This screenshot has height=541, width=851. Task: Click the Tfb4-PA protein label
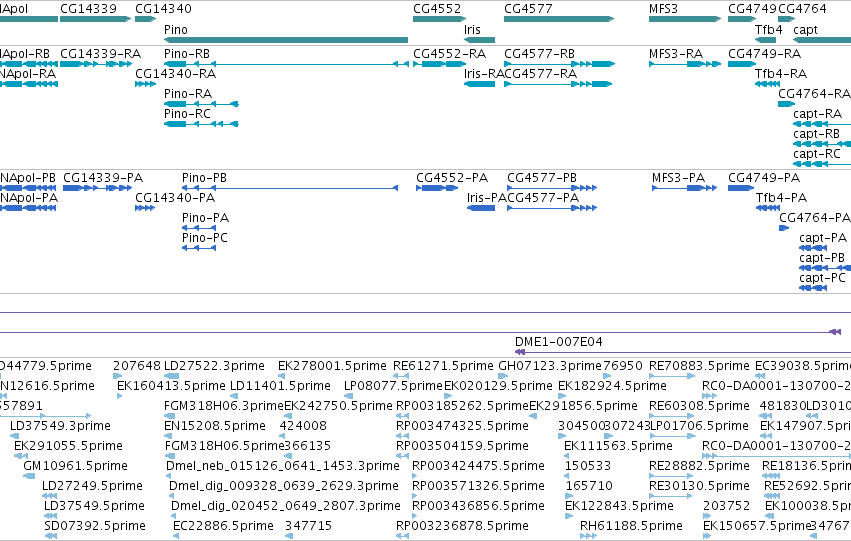point(782,198)
